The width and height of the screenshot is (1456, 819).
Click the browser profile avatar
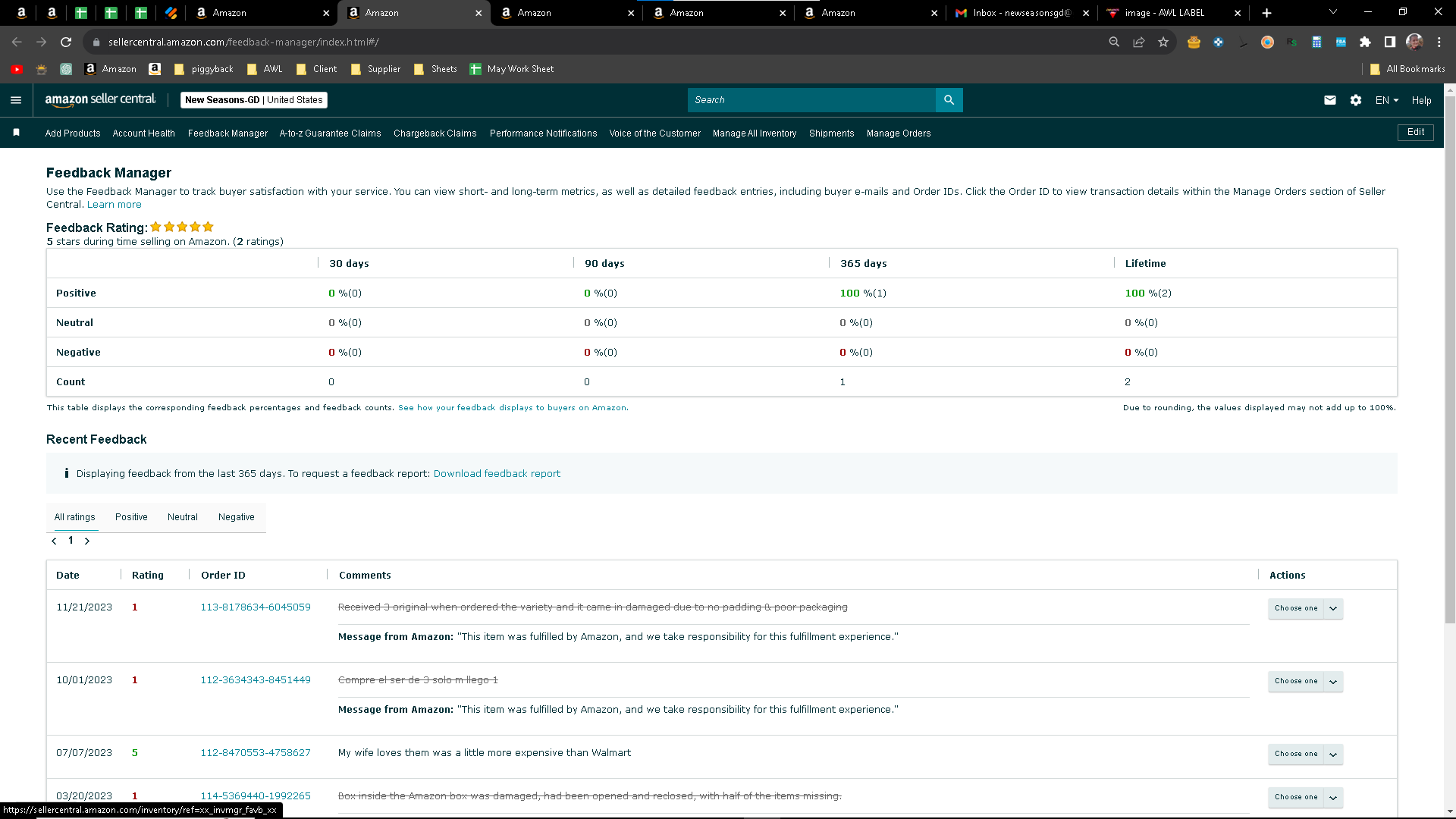[1414, 42]
